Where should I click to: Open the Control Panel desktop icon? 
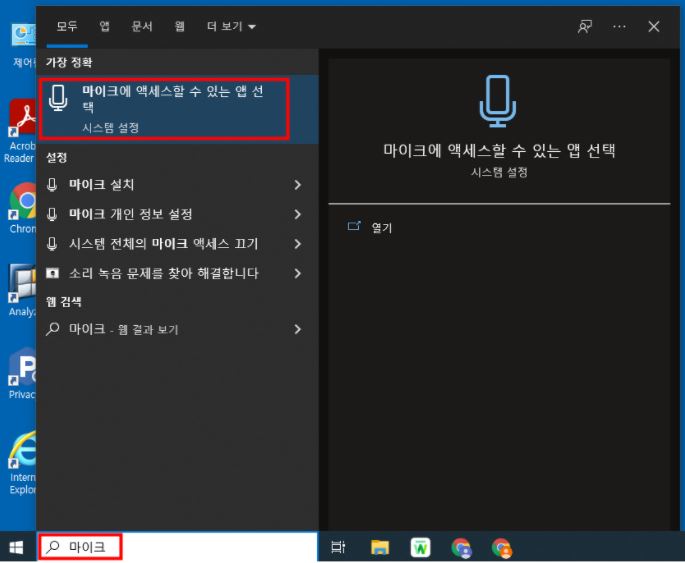(24, 46)
